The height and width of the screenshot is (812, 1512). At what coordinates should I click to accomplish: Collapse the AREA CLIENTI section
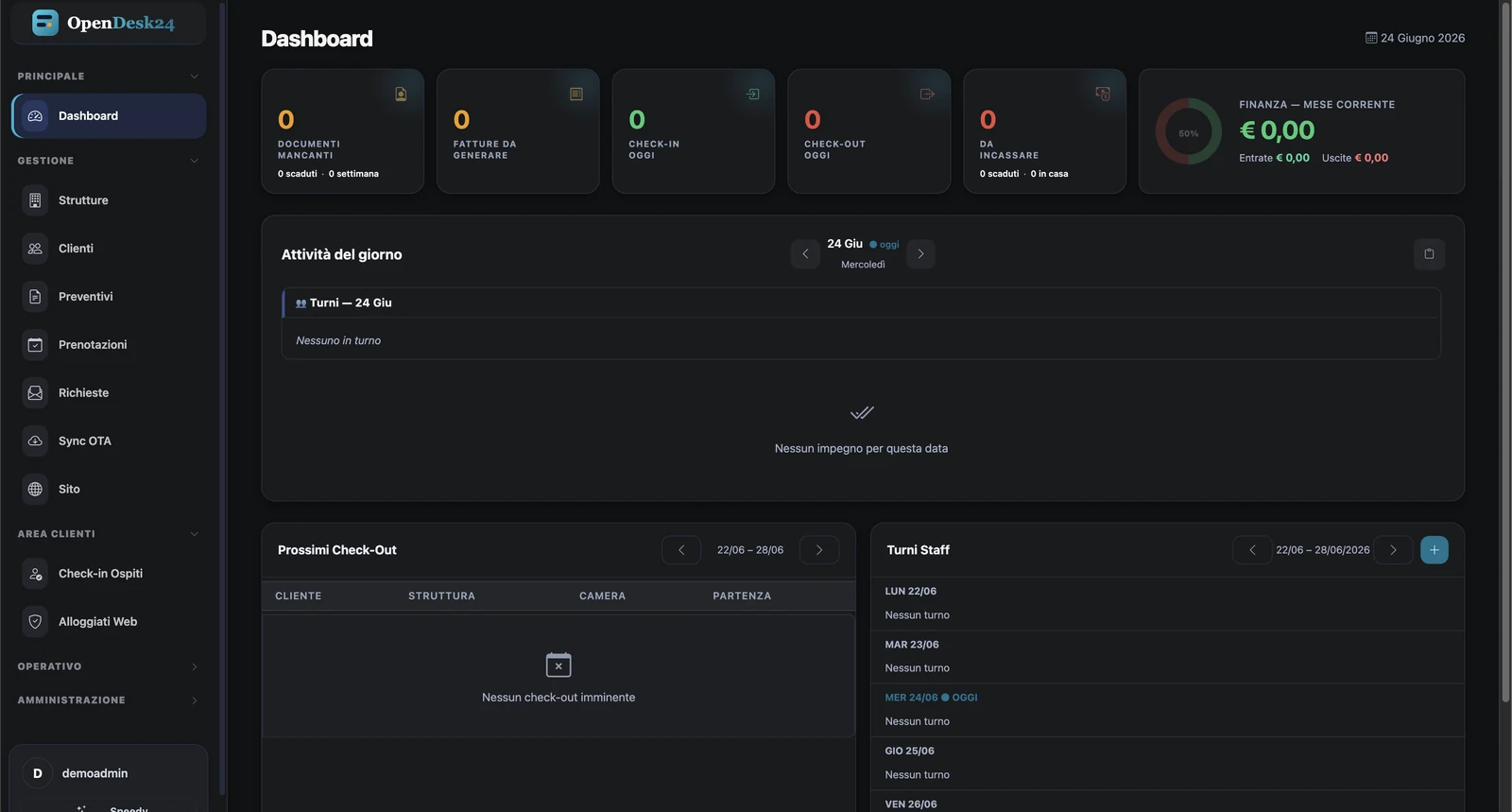195,534
